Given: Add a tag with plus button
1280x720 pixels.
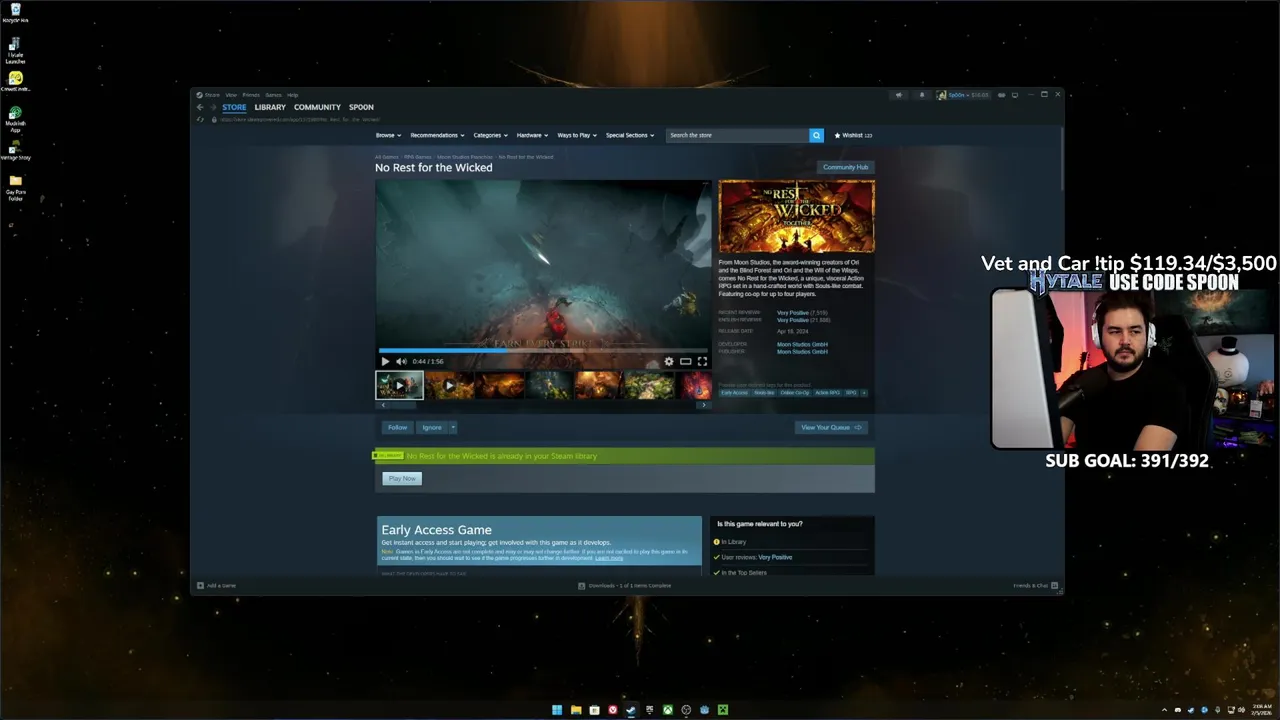Looking at the screenshot, I should click(x=864, y=393).
